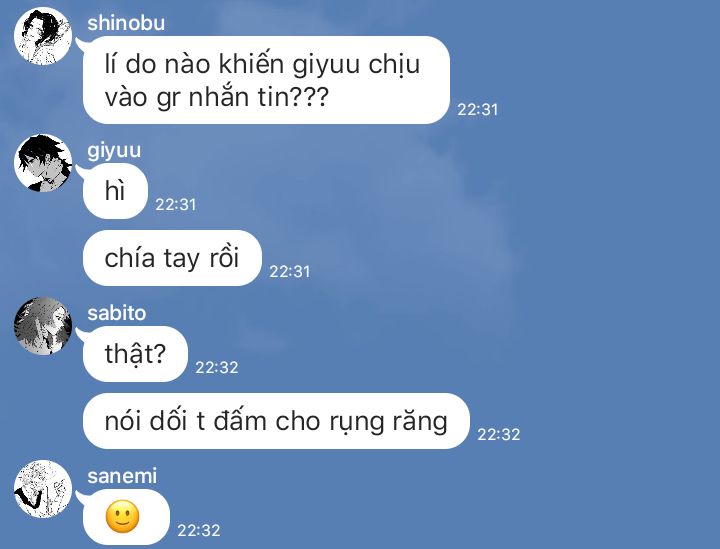Tap sanemi's profile avatar

[x=43, y=489]
